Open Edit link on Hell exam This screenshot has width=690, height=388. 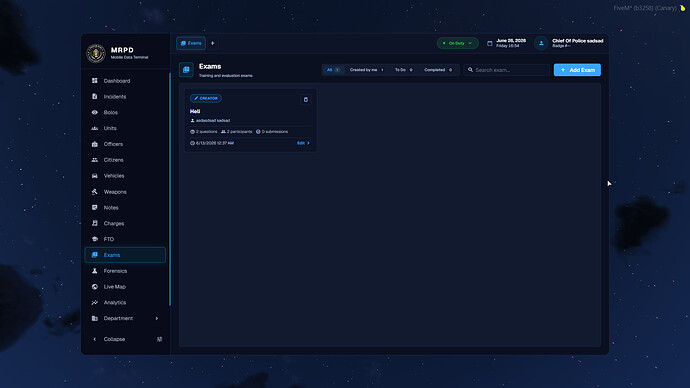(x=303, y=143)
